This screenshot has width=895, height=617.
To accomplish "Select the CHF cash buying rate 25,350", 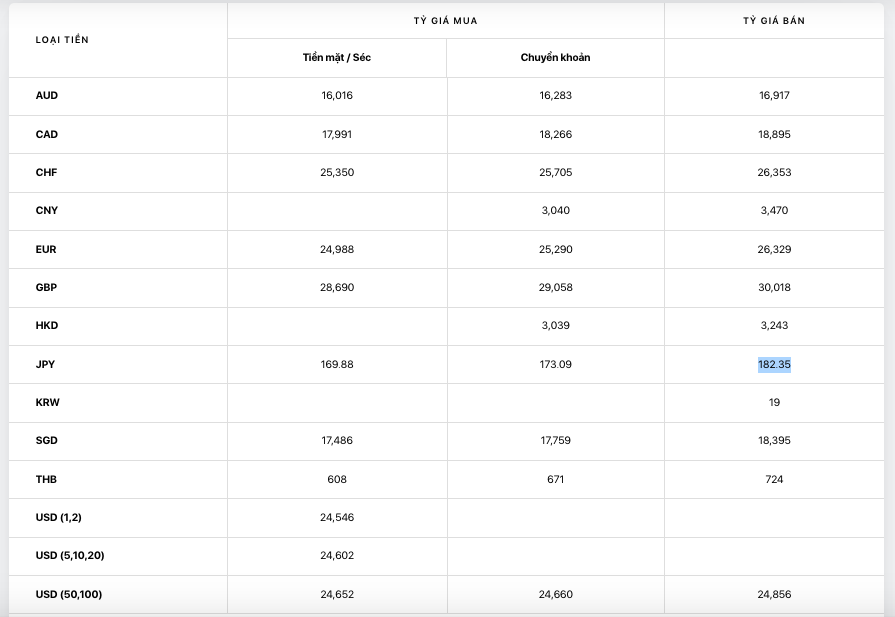I will coord(337,172).
